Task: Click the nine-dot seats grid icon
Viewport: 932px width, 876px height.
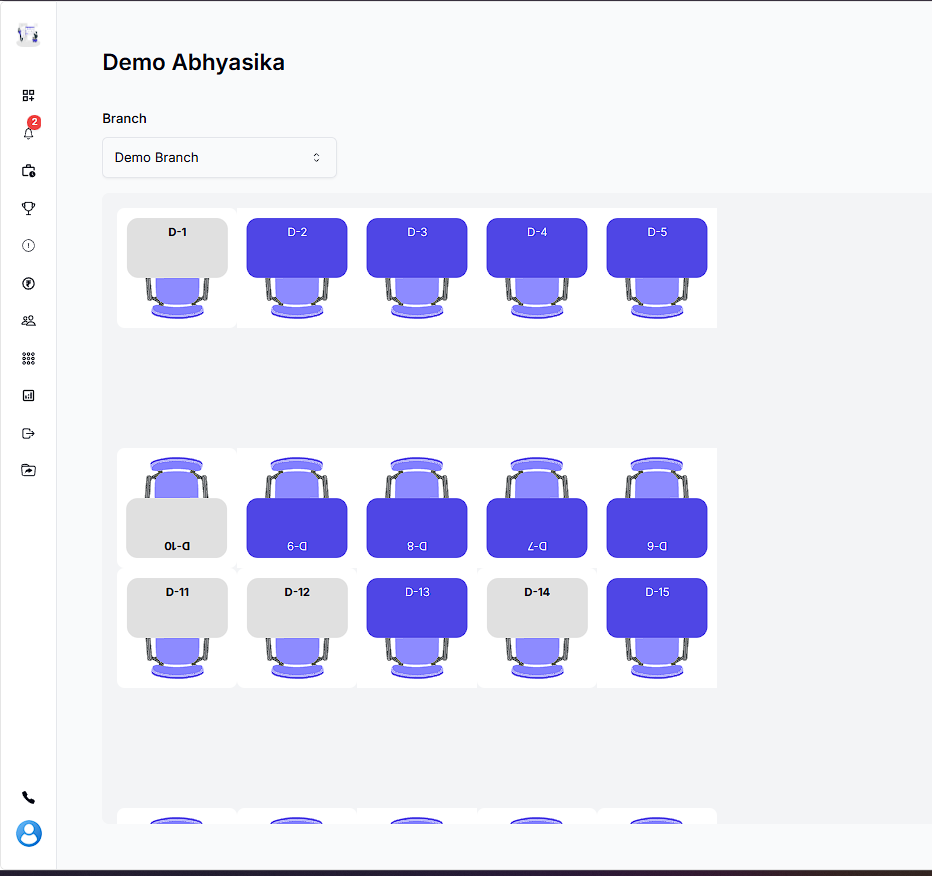Action: point(29,358)
